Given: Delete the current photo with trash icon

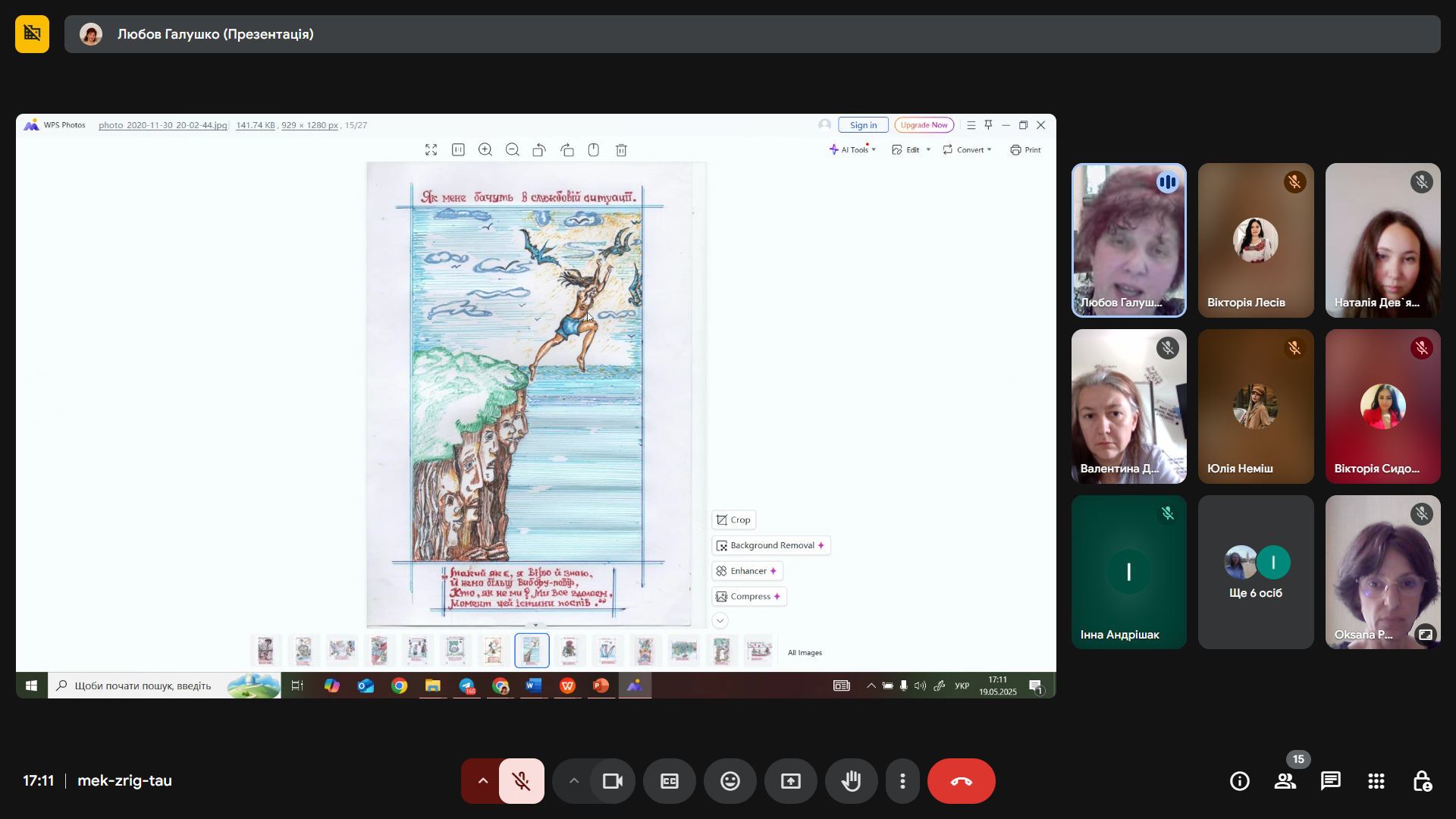Looking at the screenshot, I should coord(621,150).
